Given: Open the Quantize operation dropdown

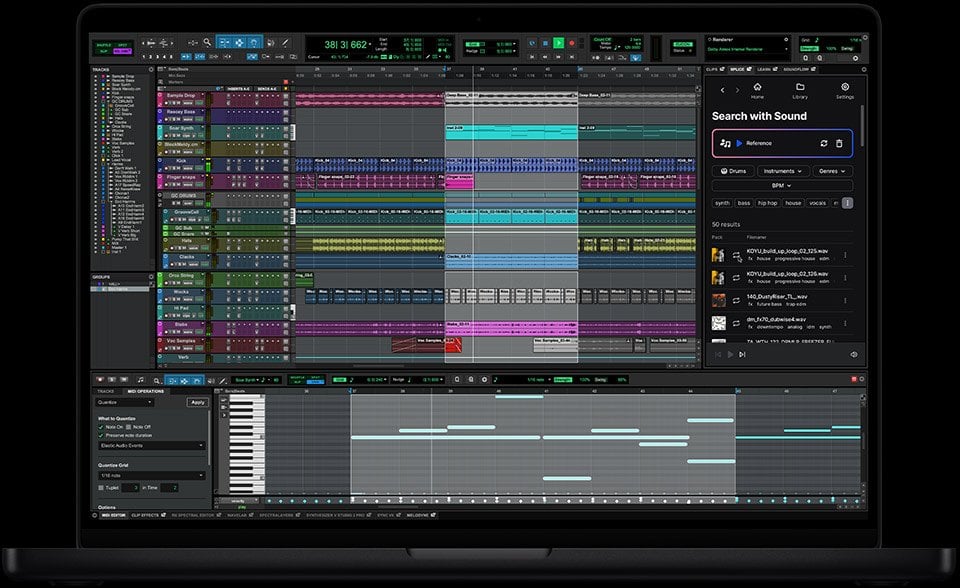Looking at the screenshot, I should [x=125, y=402].
